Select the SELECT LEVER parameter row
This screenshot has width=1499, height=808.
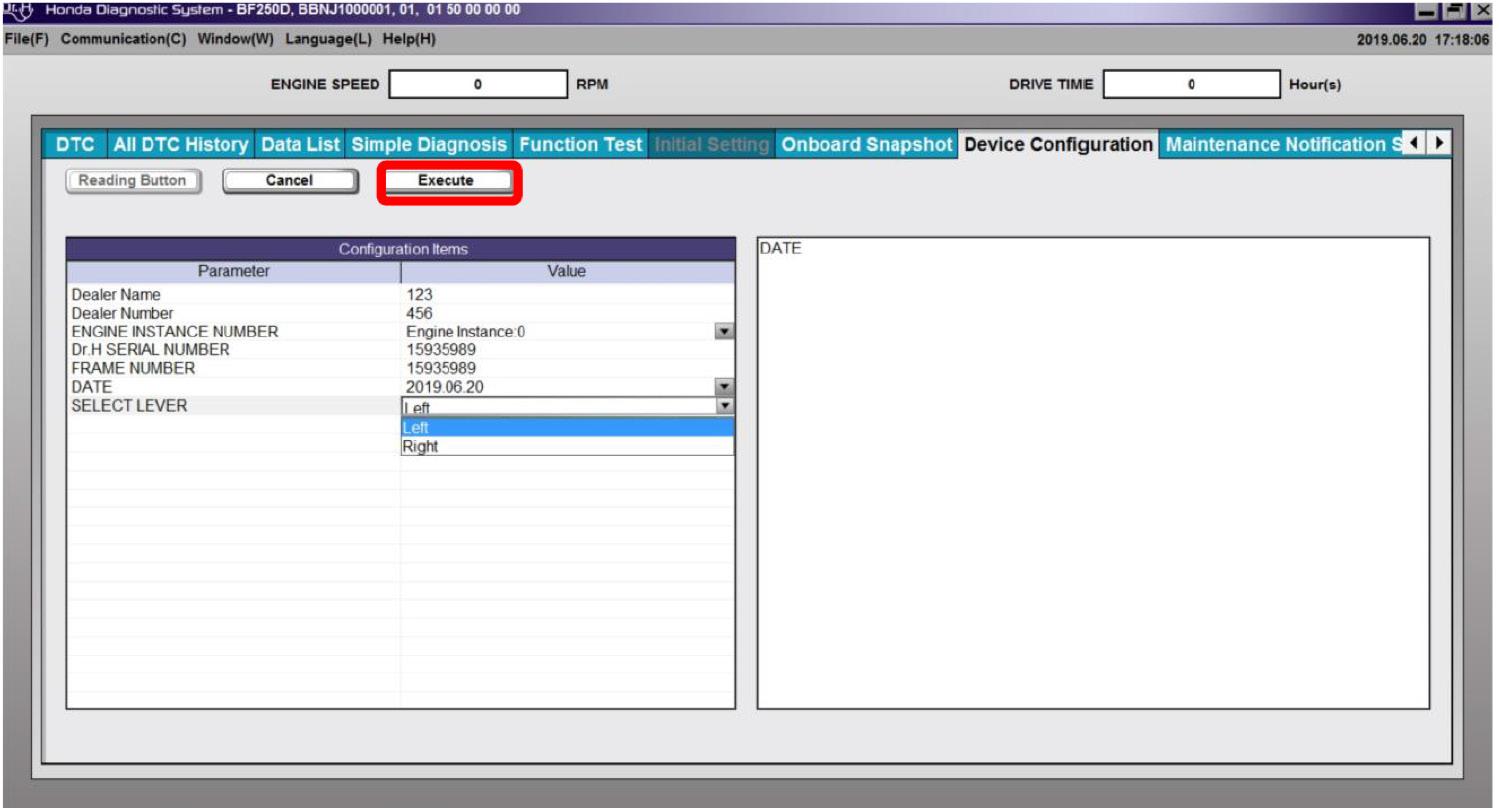click(x=129, y=405)
